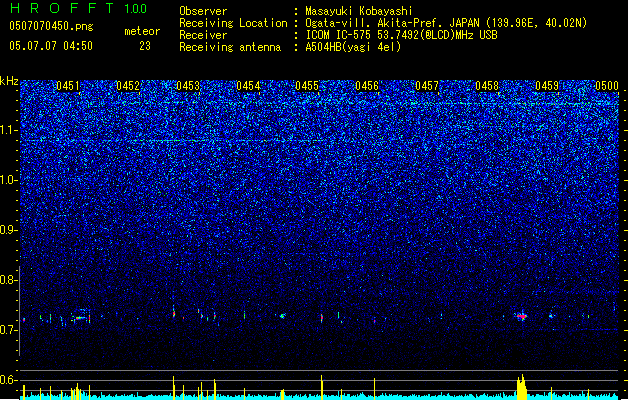Click the 0500 time marker
This screenshot has height=400, width=629.
point(607,86)
